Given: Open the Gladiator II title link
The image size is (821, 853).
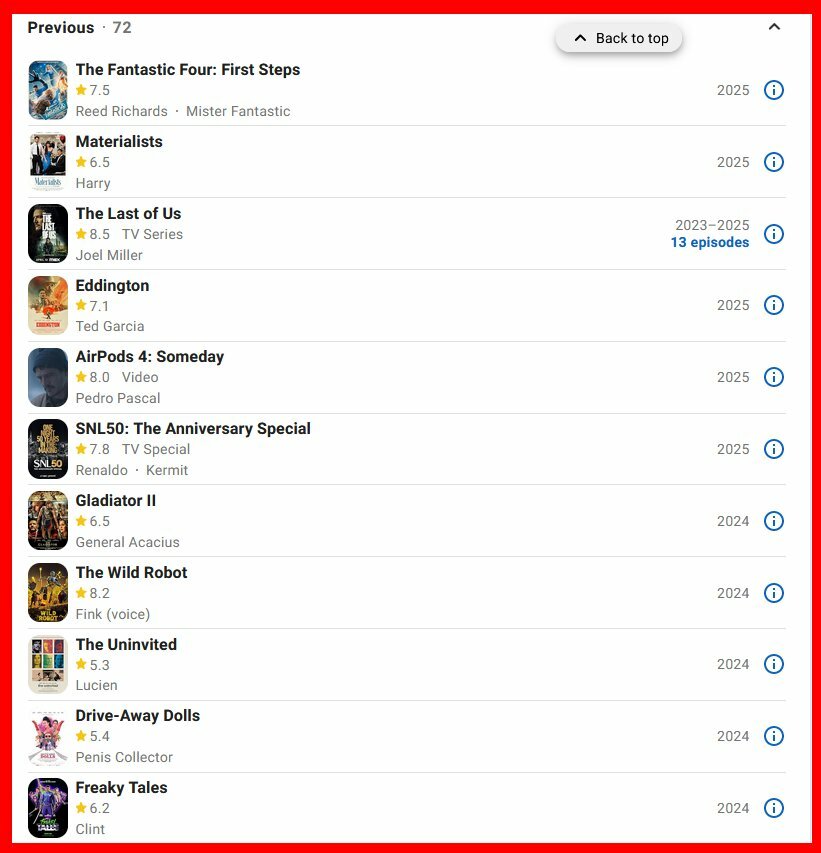Looking at the screenshot, I should pos(115,500).
